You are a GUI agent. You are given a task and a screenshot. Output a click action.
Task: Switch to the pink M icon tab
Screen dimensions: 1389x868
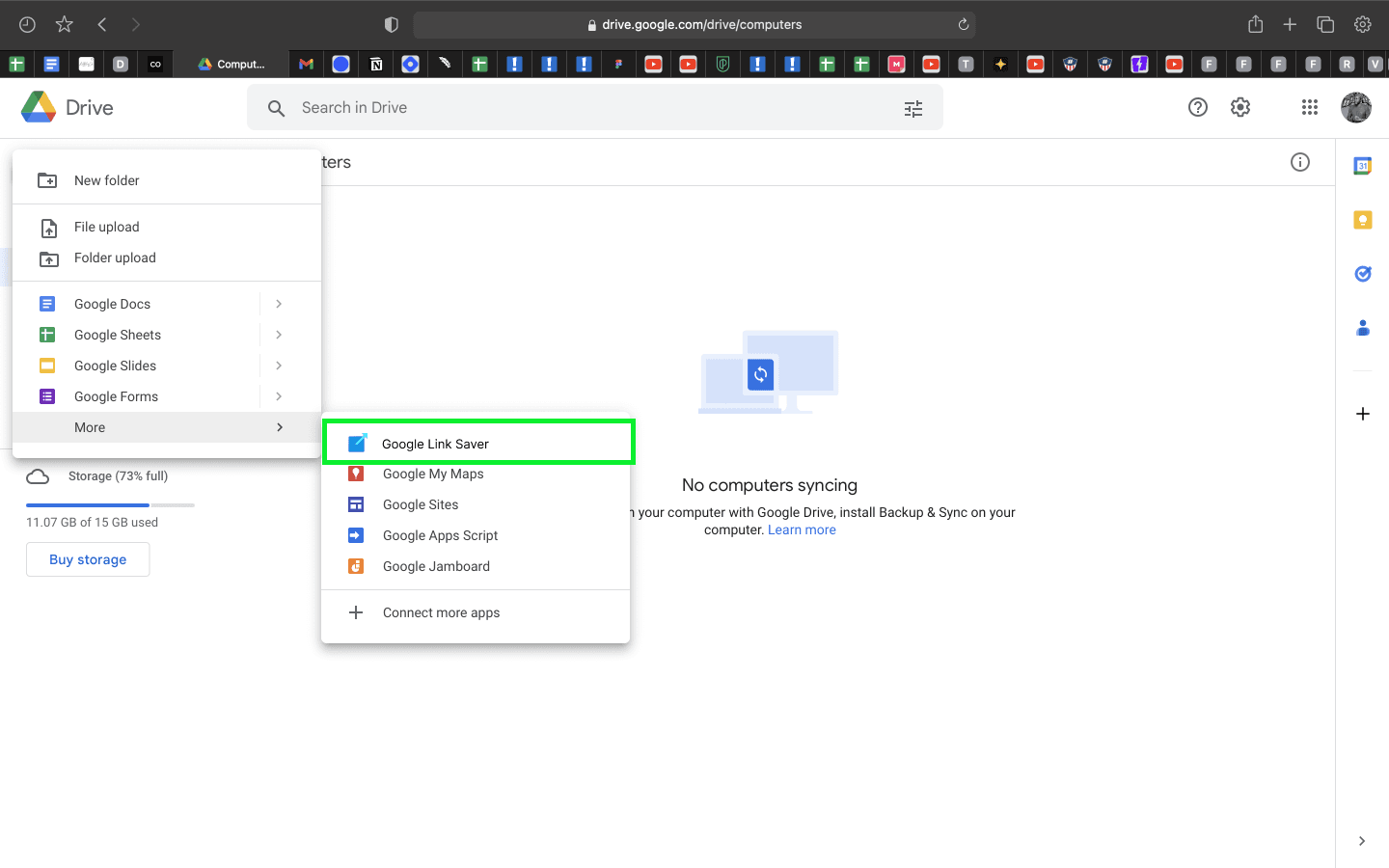[x=896, y=65]
